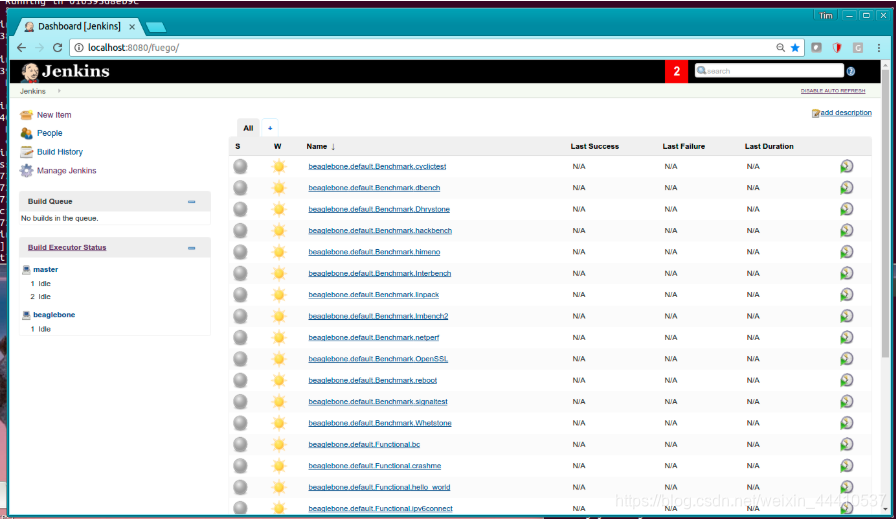Collapse the Build Executor Status panel
896x519 pixels.
[x=191, y=247]
